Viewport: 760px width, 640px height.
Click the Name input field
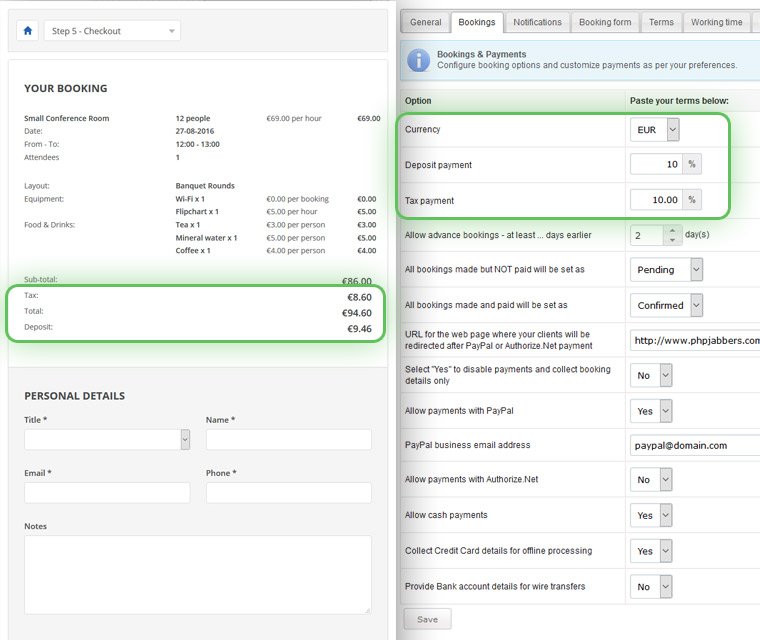click(x=289, y=439)
